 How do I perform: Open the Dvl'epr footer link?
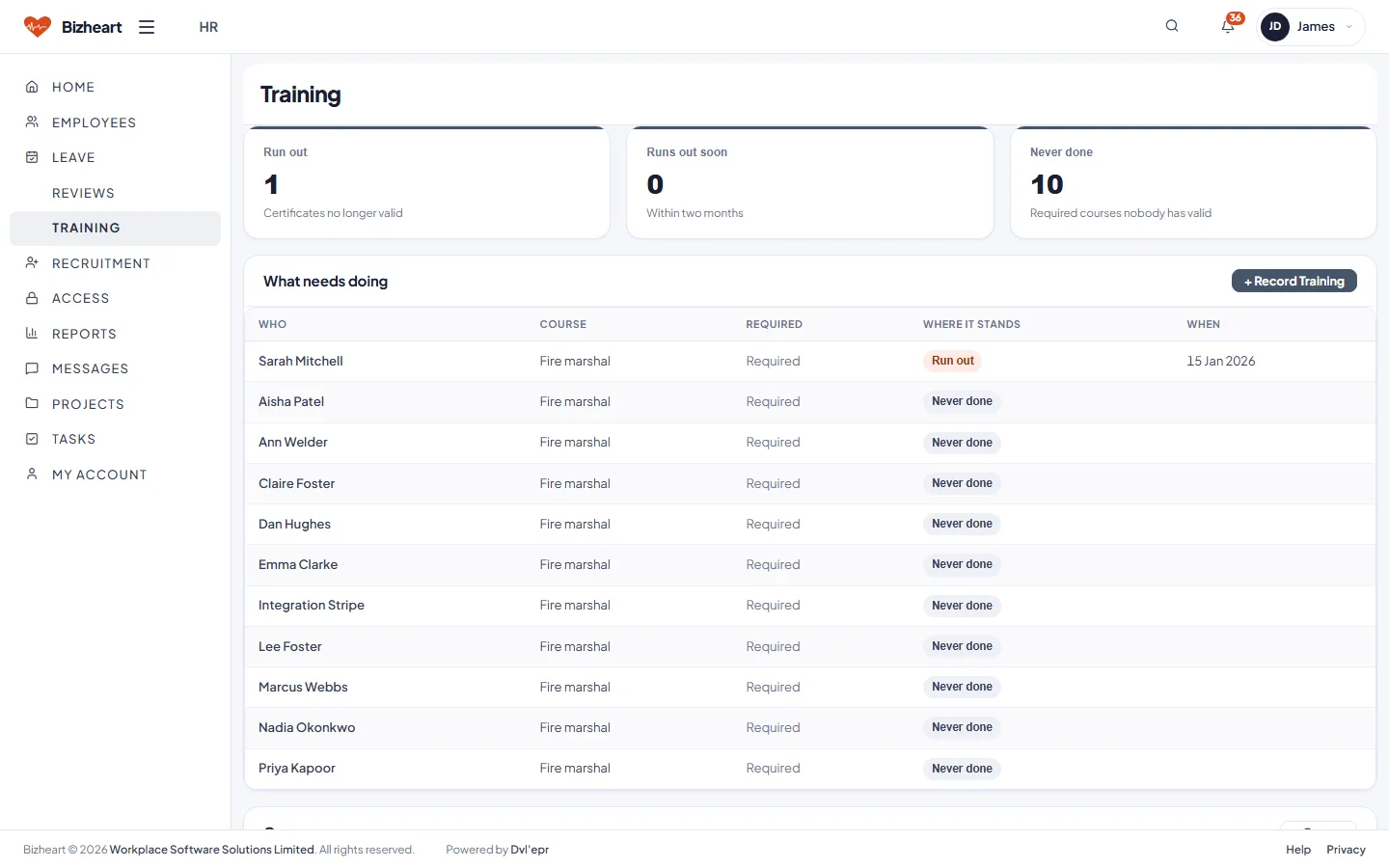530,850
